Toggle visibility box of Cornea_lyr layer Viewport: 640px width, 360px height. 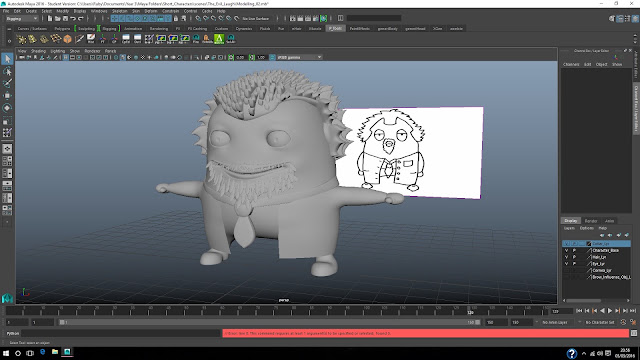click(567, 270)
